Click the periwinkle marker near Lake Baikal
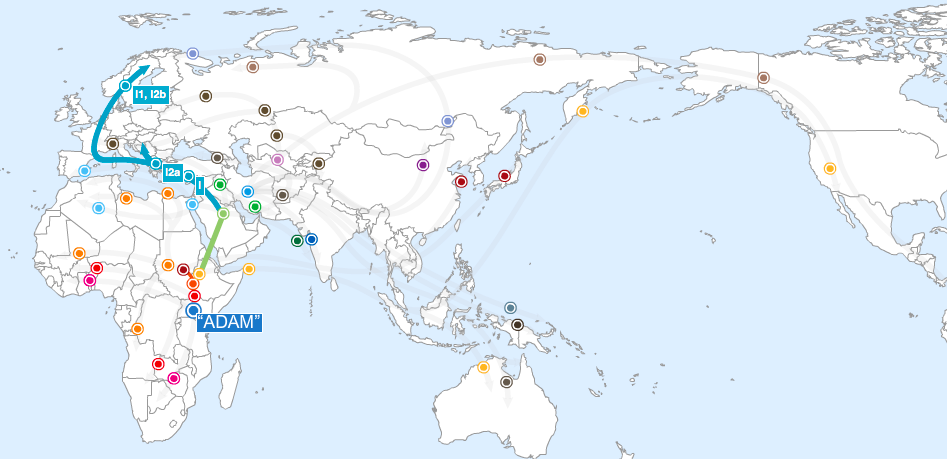Image resolution: width=947 pixels, height=459 pixels. tap(448, 121)
